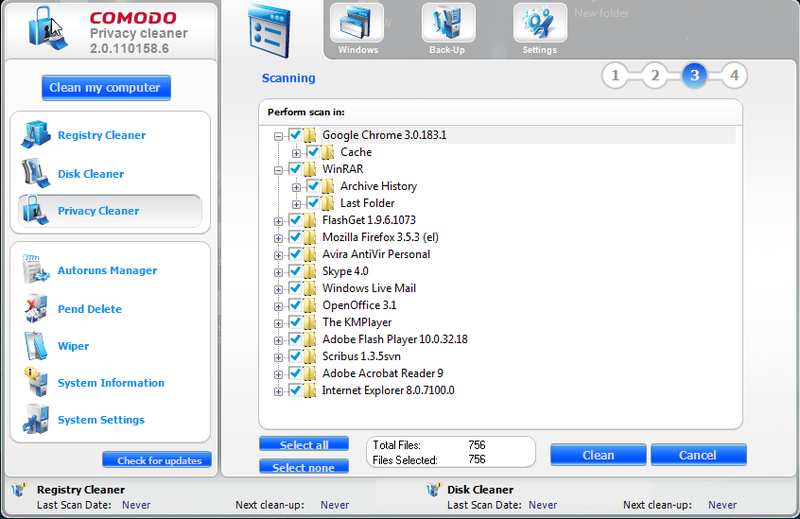Click the Comodo padlock logo icon

coord(47,29)
